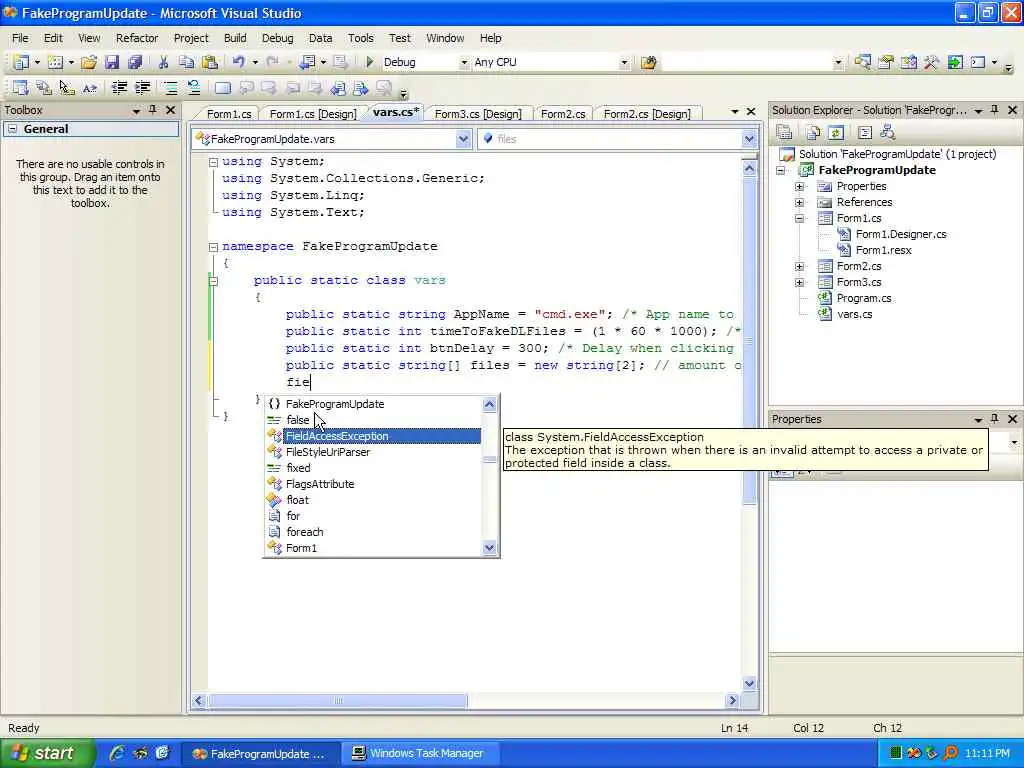
Task: Open the Tools menu
Action: click(x=360, y=38)
